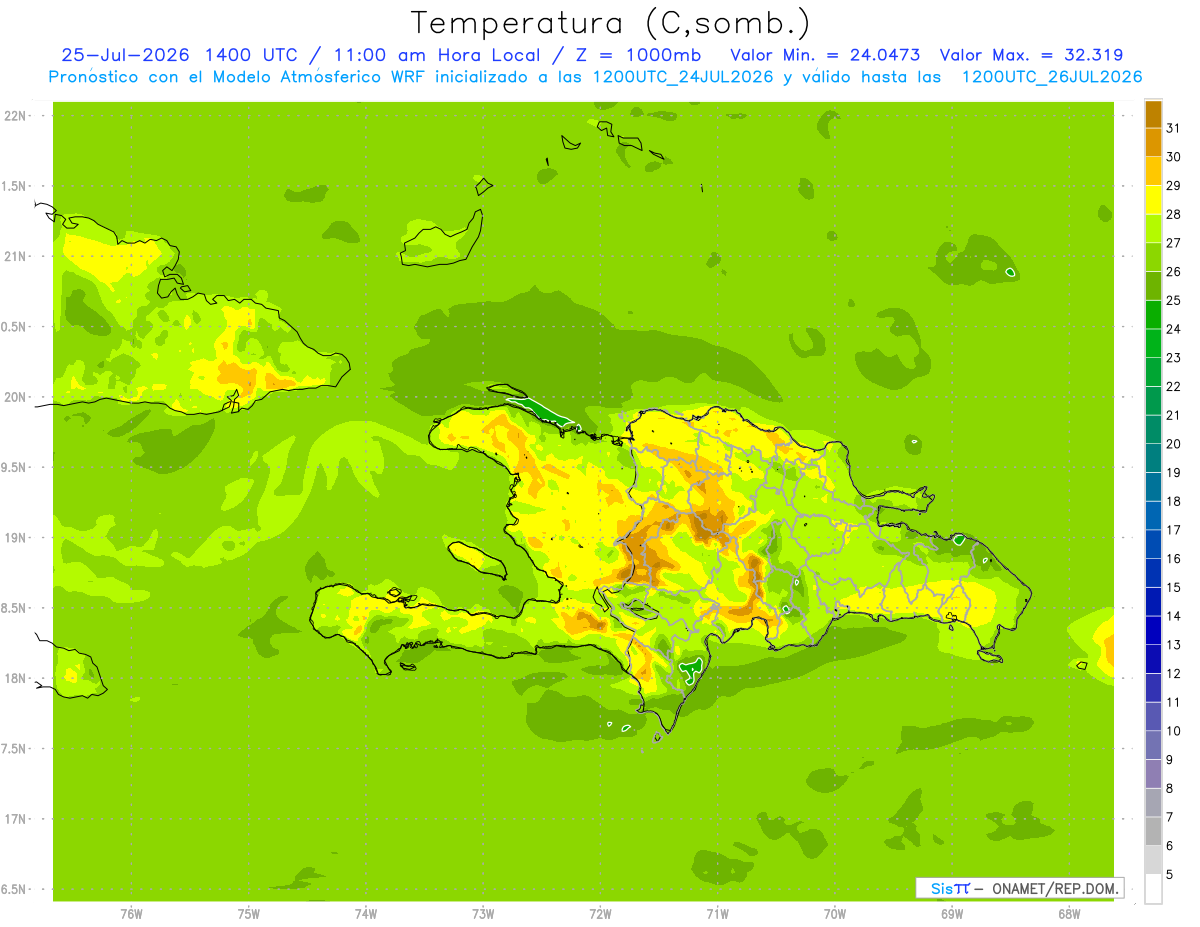1200x927 pixels.
Task: Pick legend swatch between 25 and 26
Action: [x=1153, y=286]
